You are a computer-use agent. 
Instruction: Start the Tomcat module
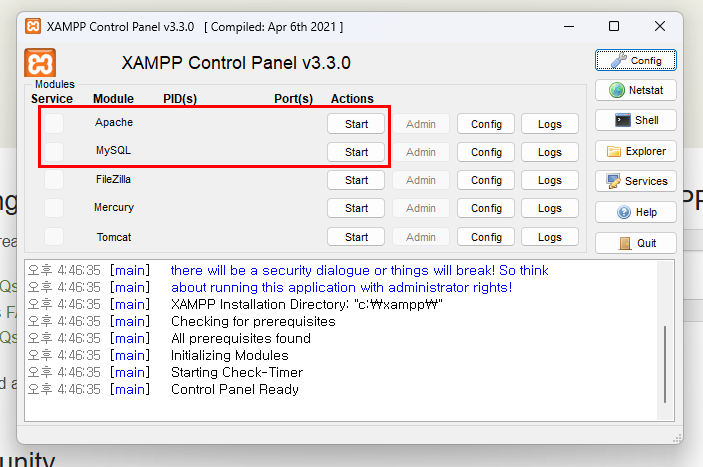tap(356, 237)
